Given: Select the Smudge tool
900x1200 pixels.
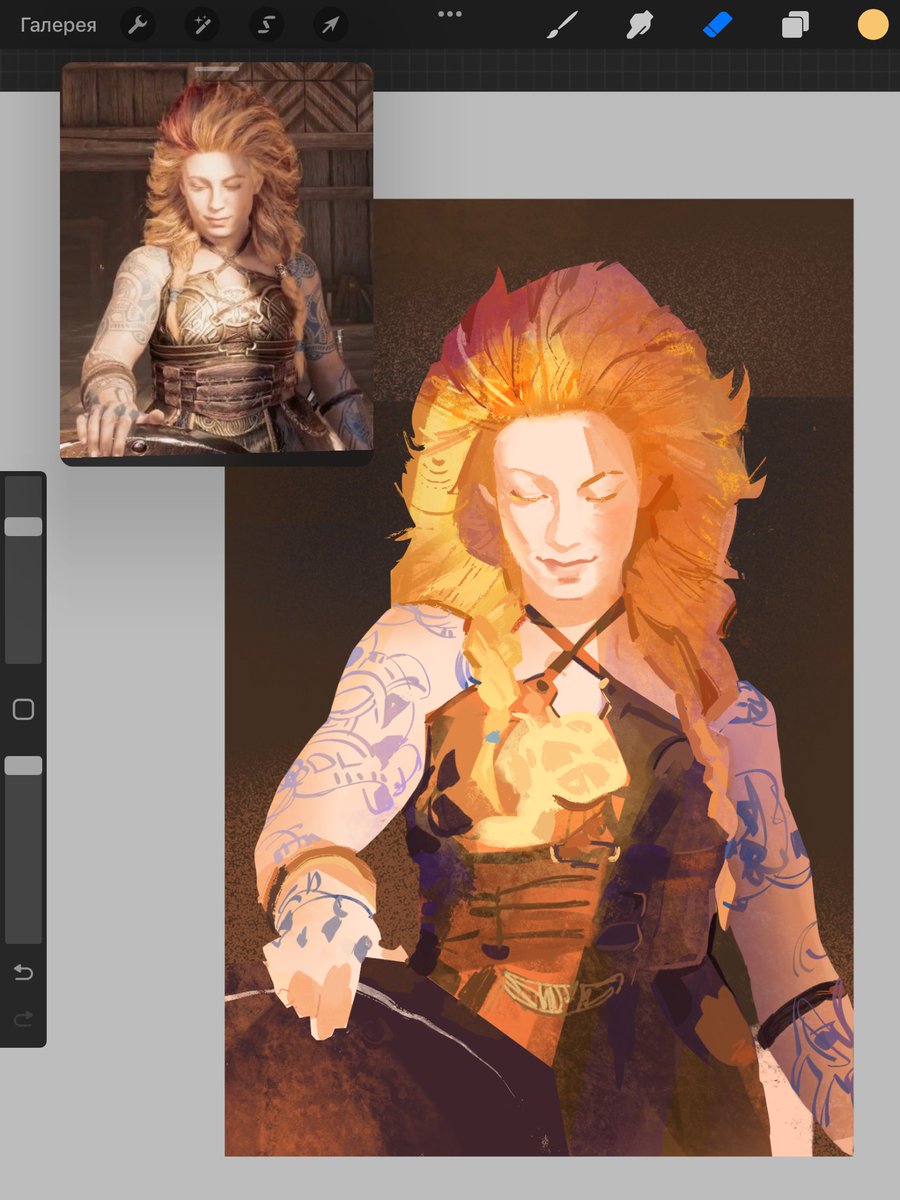Looking at the screenshot, I should pyautogui.click(x=639, y=25).
